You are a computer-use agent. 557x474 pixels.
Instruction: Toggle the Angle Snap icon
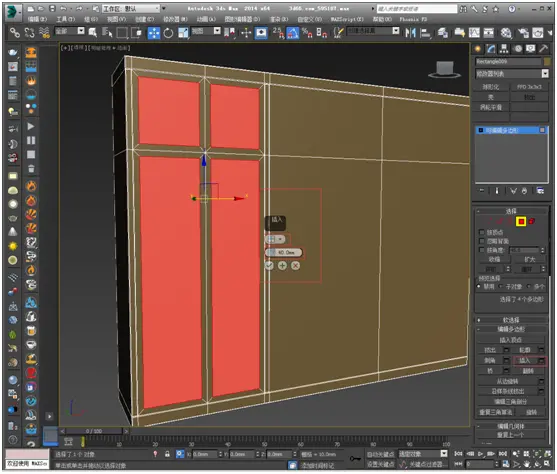coord(293,33)
